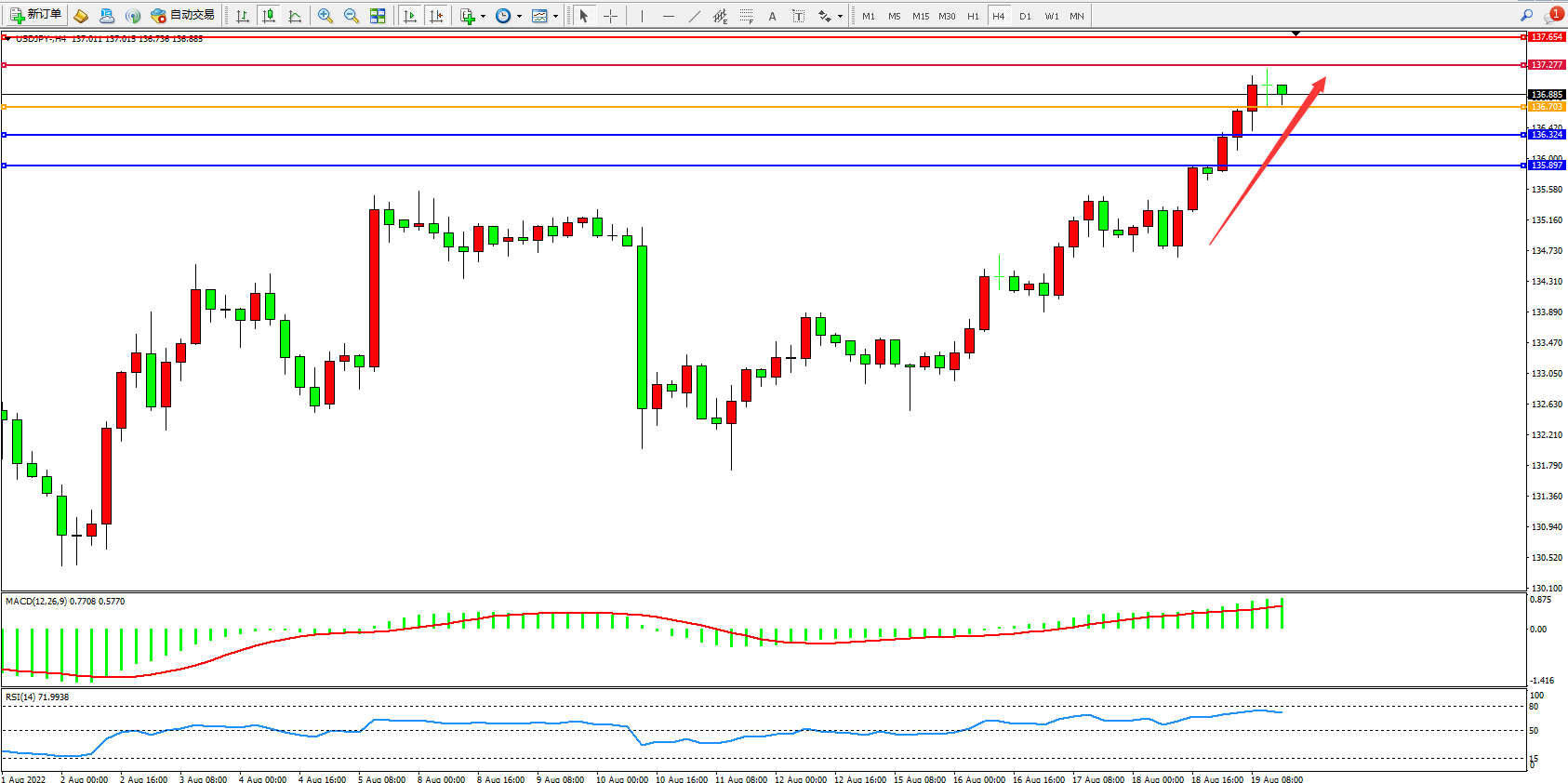
Task: Tile the chart windows
Action: pyautogui.click(x=378, y=16)
